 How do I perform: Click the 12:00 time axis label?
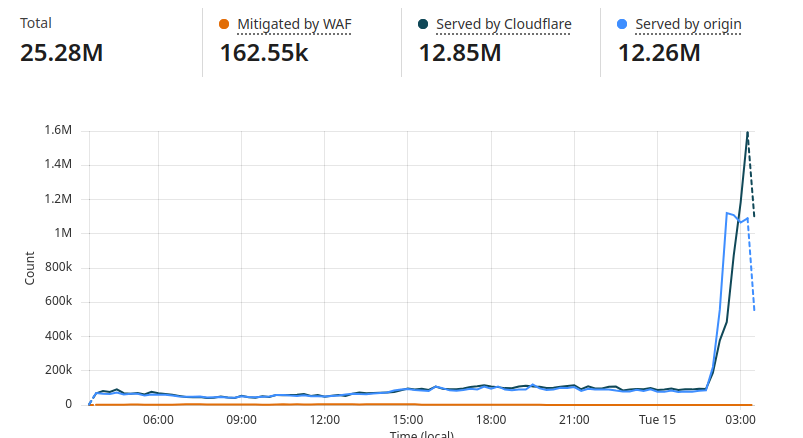point(325,420)
